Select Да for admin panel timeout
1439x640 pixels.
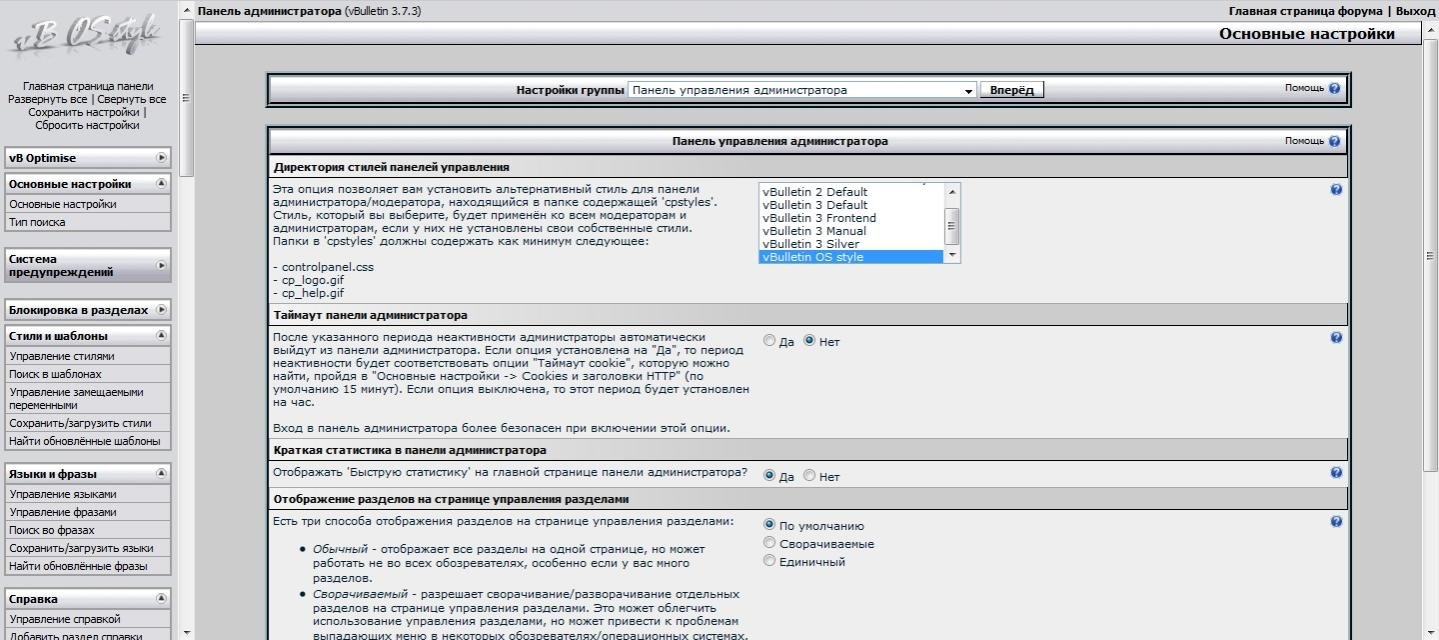[x=769, y=341]
